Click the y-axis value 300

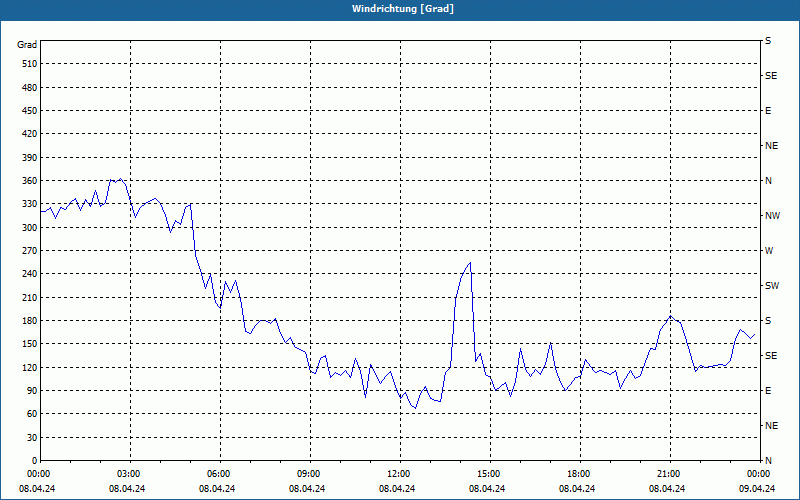click(x=30, y=228)
